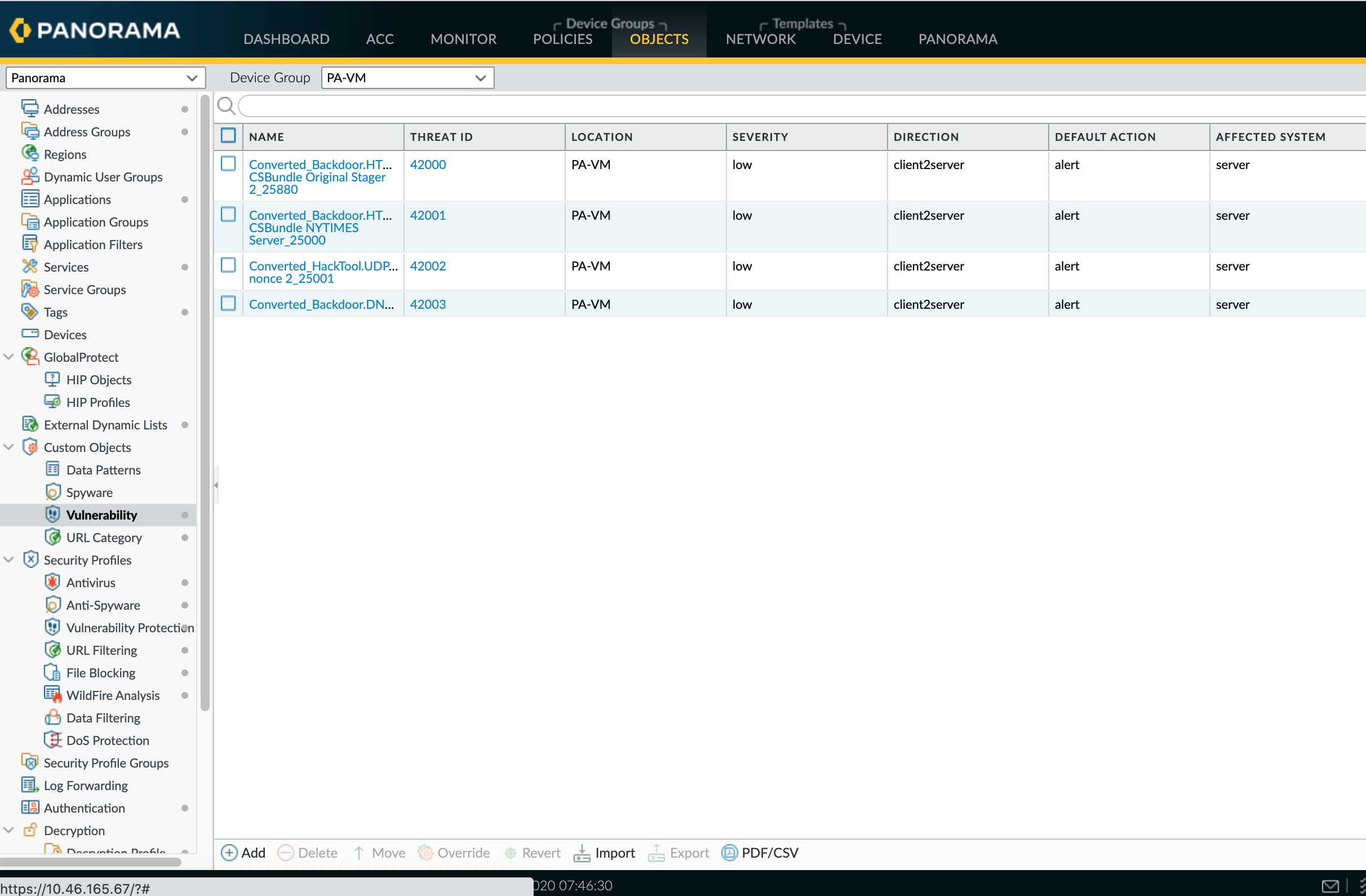Click the Tags icon in sidebar

pyautogui.click(x=29, y=311)
